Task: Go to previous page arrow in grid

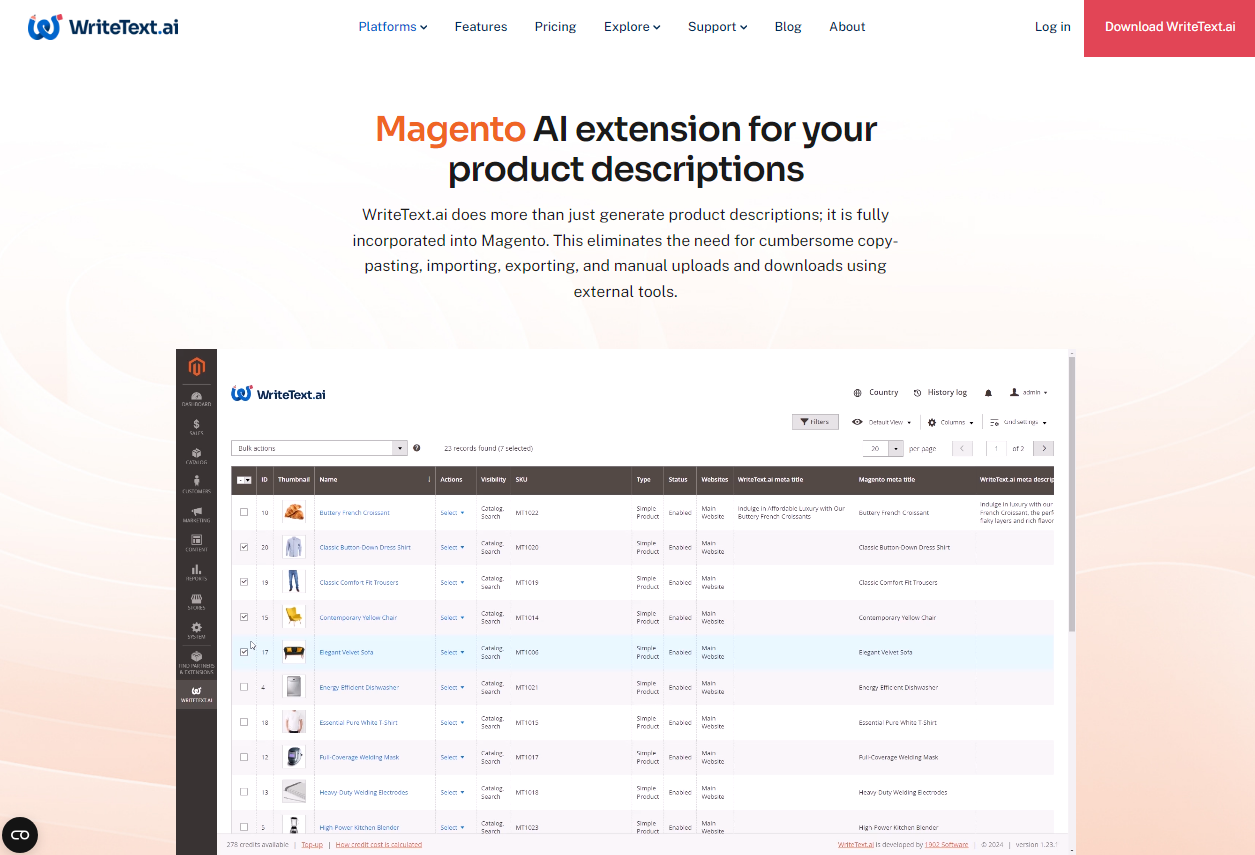Action: coord(963,449)
